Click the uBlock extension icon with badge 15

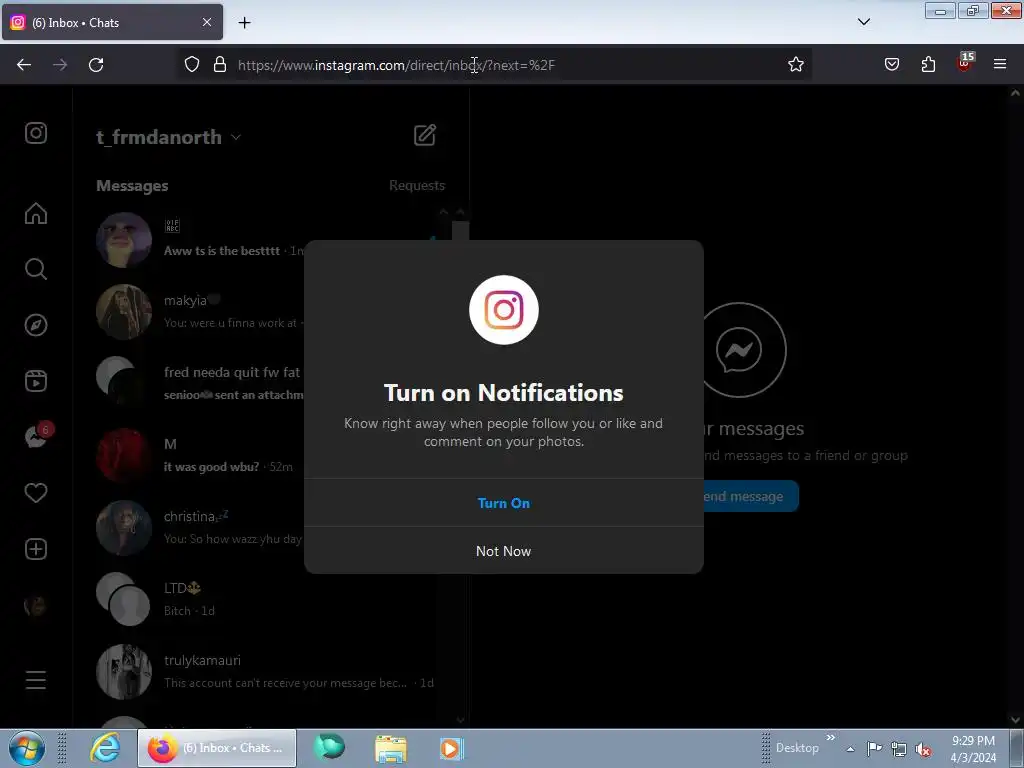coord(965,62)
